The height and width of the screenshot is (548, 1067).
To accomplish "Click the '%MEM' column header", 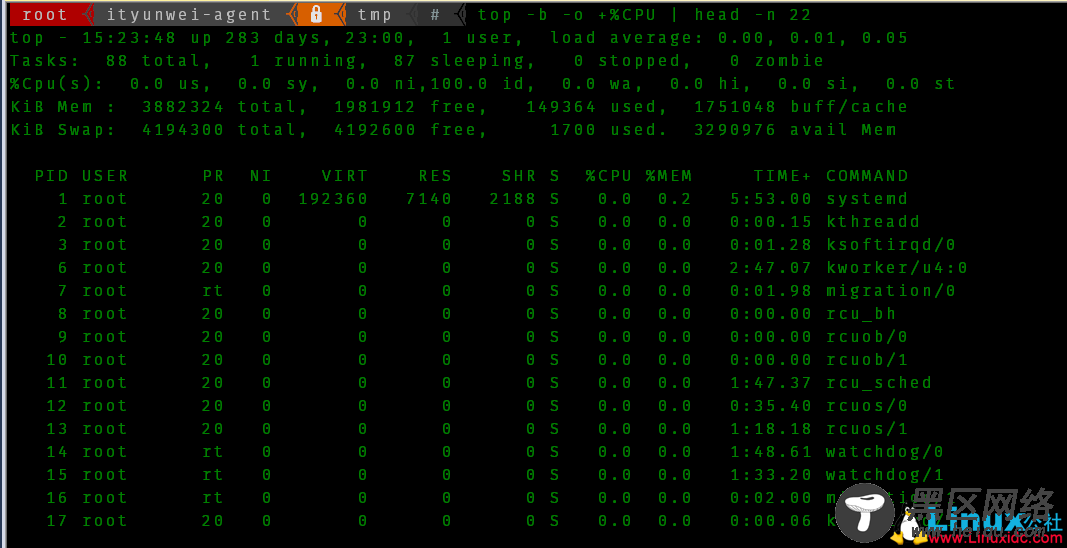I will [669, 176].
